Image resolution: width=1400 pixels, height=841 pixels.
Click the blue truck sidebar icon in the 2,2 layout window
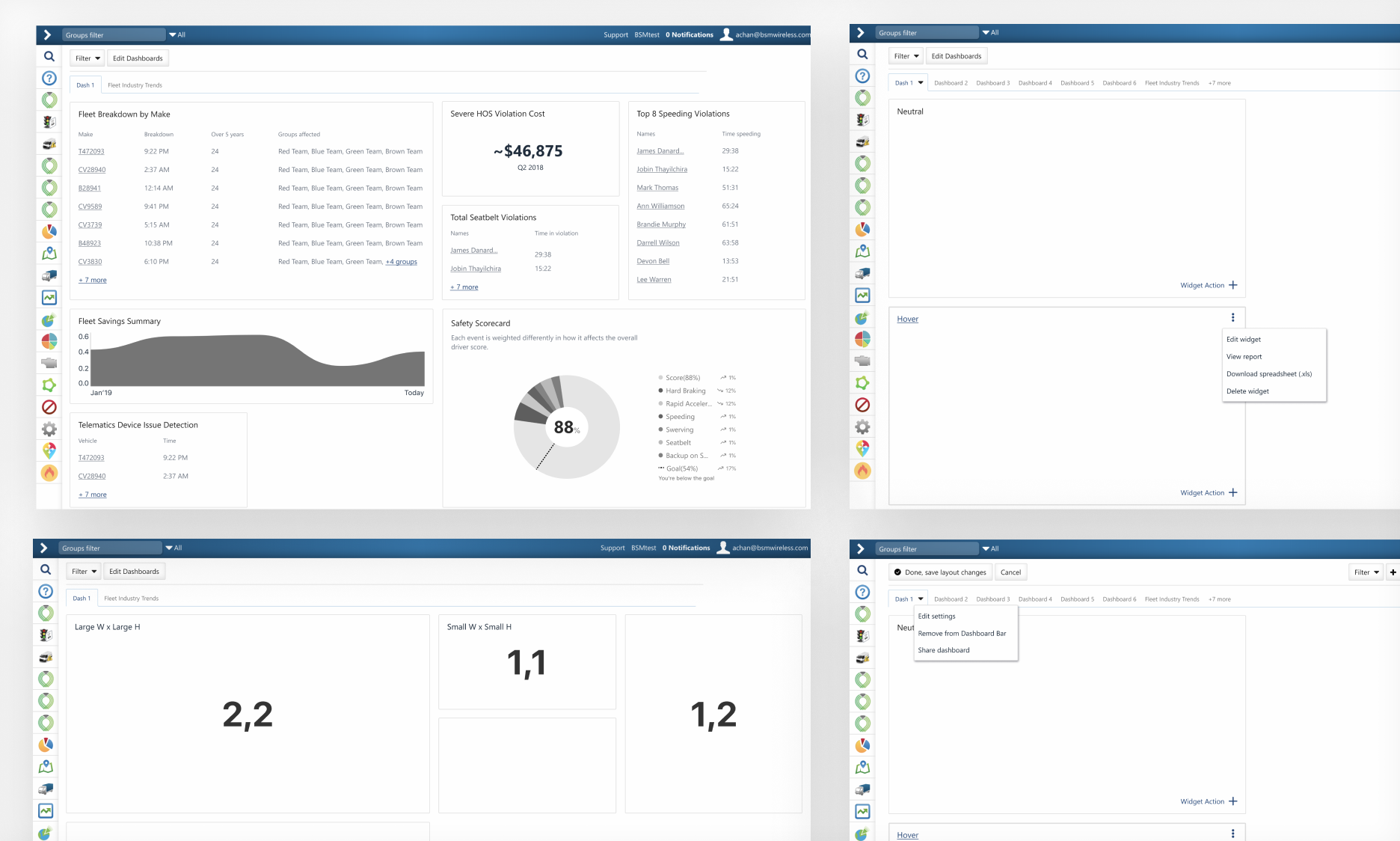coord(46,789)
